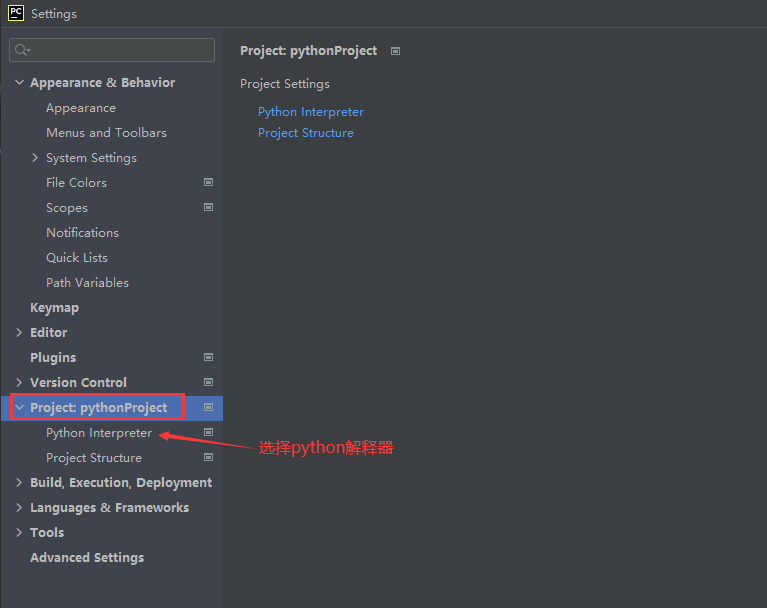The height and width of the screenshot is (608, 767).
Task: Collapse the Appearance & Behavior section
Action: pos(20,82)
